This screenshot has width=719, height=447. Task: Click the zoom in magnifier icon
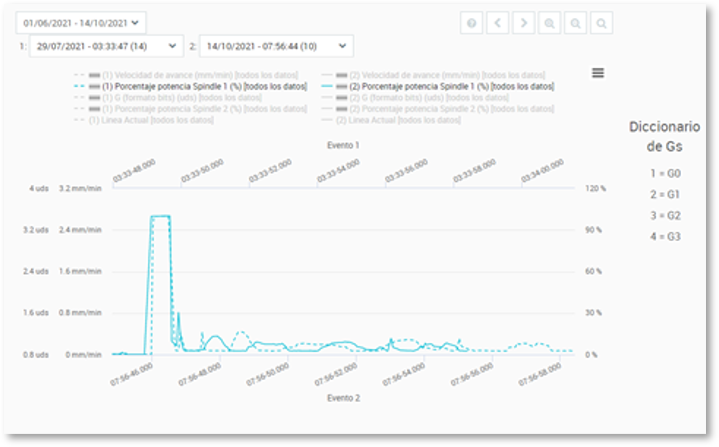click(x=549, y=23)
